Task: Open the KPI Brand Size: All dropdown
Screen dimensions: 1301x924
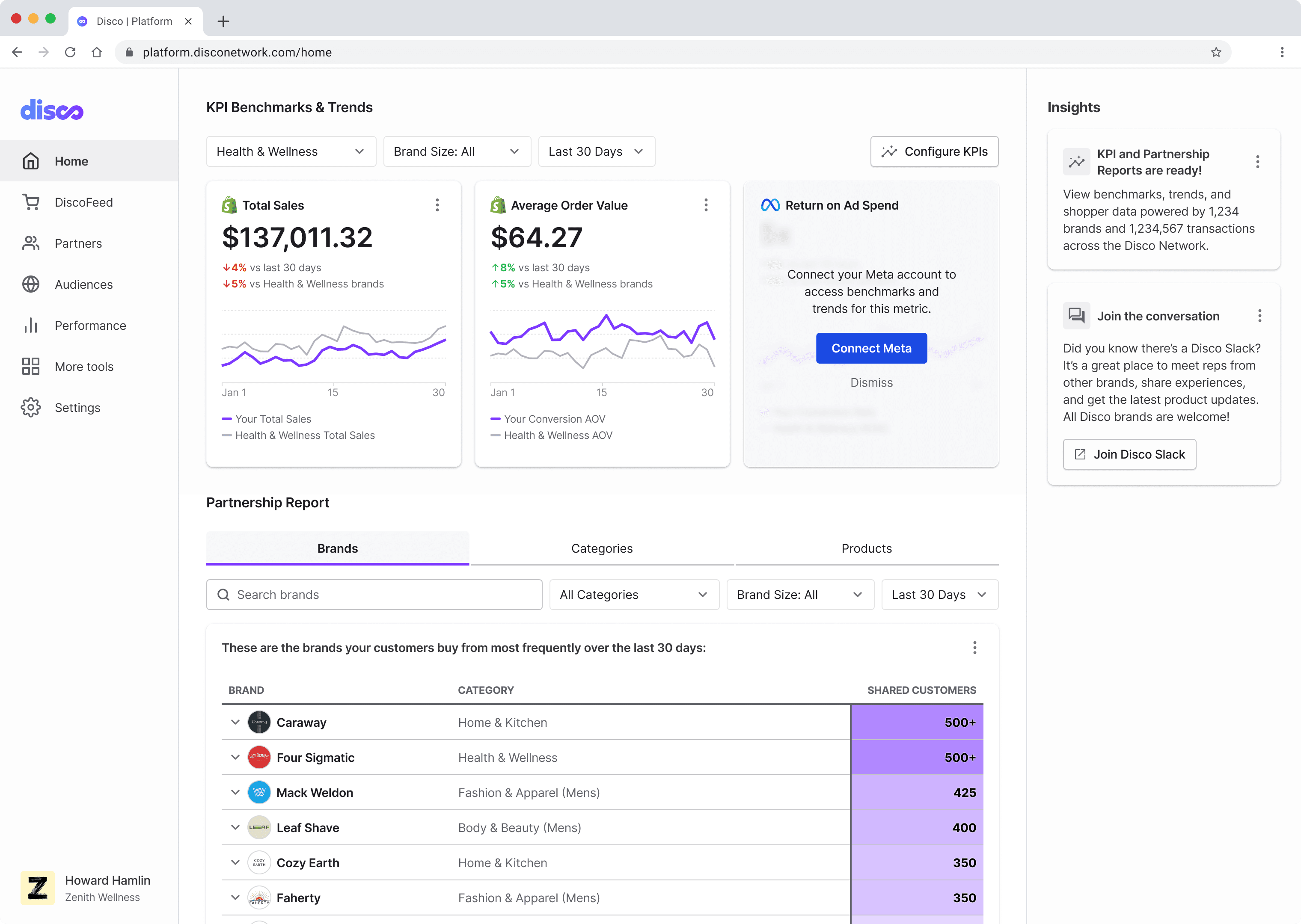Action: [457, 151]
